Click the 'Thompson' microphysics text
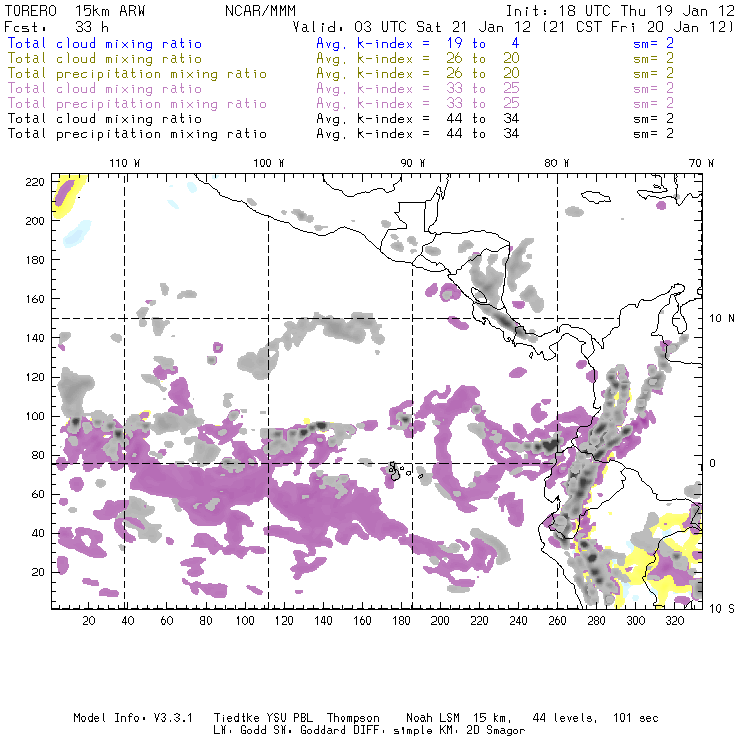This screenshot has height=740, width=740. 353,718
